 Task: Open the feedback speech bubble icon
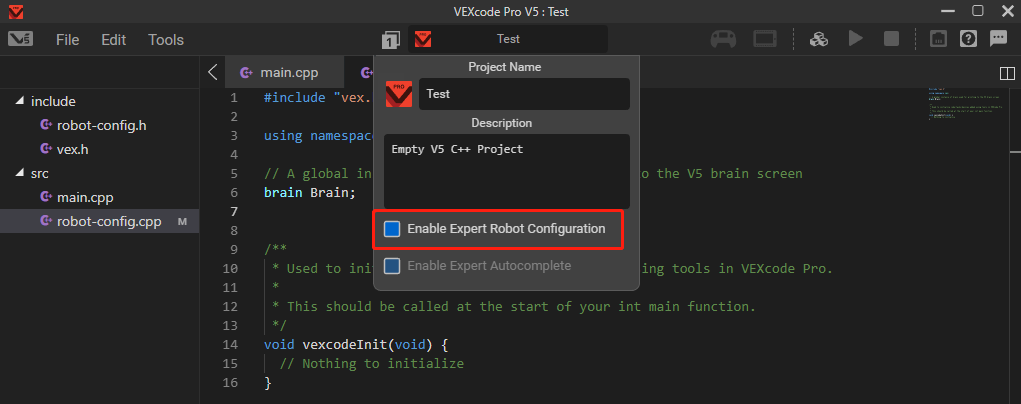(x=998, y=39)
